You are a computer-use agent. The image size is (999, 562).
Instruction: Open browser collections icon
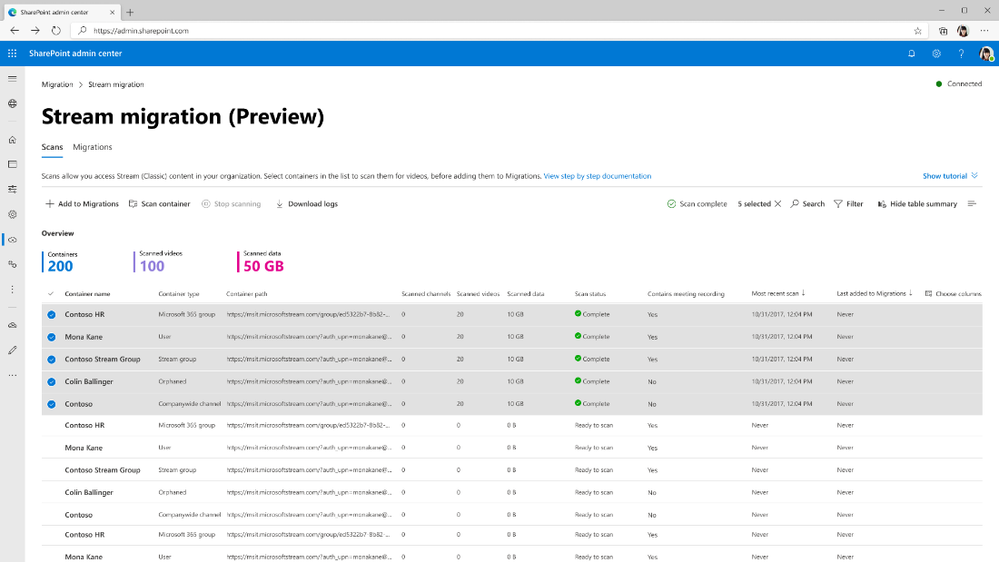[943, 31]
